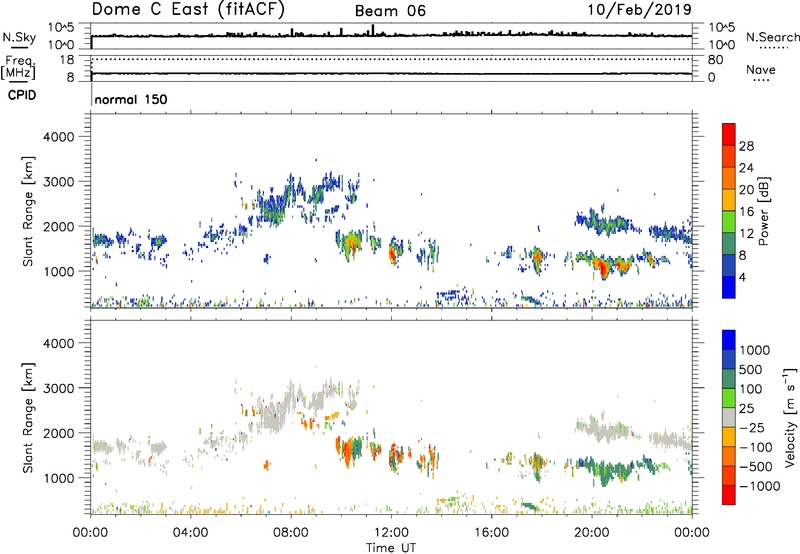This screenshot has width=800, height=554.
Task: Click the date '10/Feb/2019'
Action: pos(639,10)
